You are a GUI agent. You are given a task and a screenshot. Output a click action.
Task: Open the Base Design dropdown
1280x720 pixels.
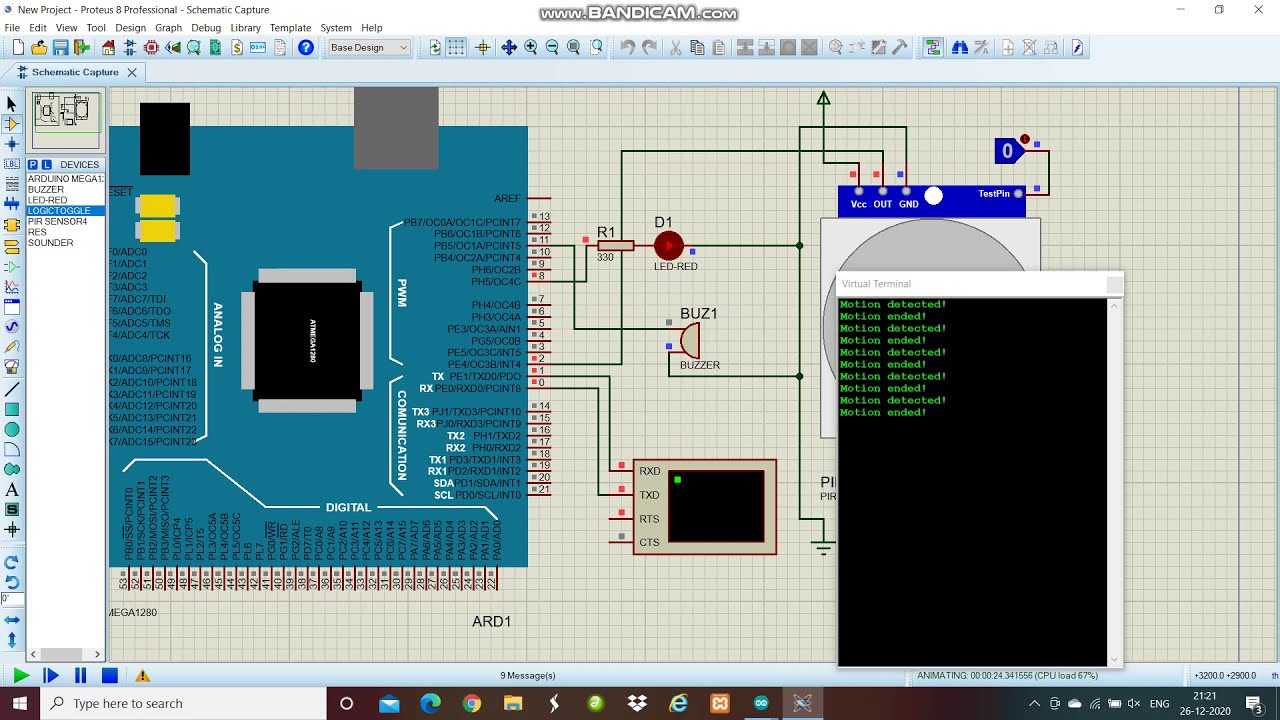369,48
